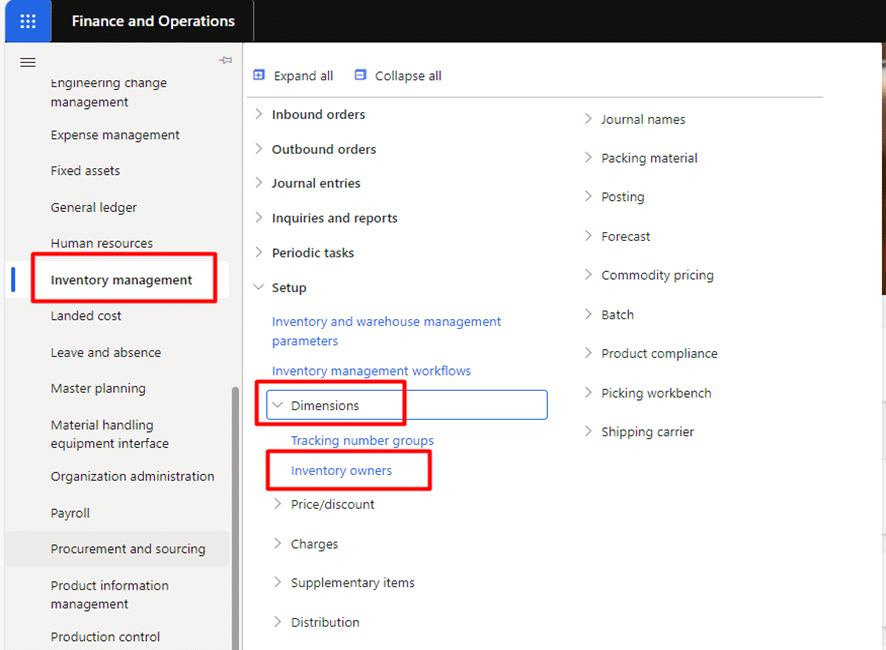Open Inventory owners link
Viewport: 886px width, 650px height.
point(341,470)
